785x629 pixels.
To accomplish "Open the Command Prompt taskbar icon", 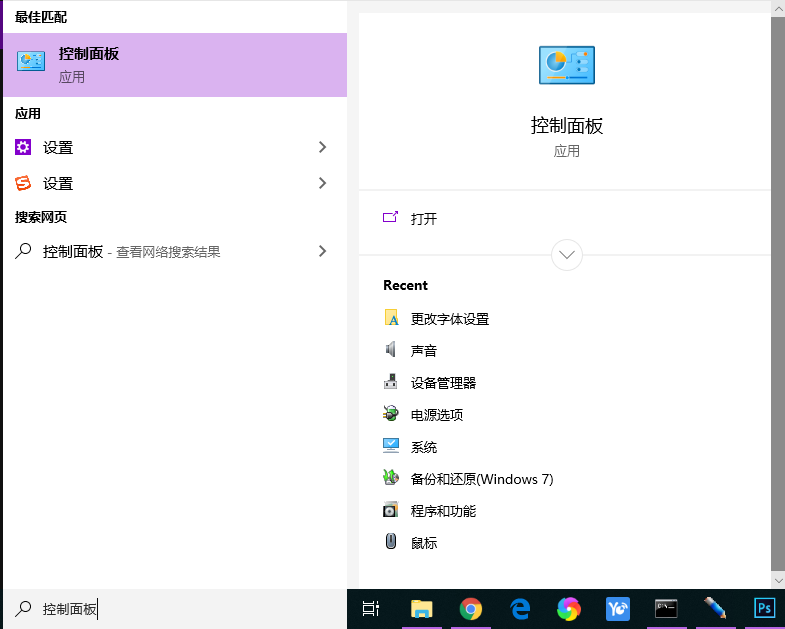I will pos(666,609).
